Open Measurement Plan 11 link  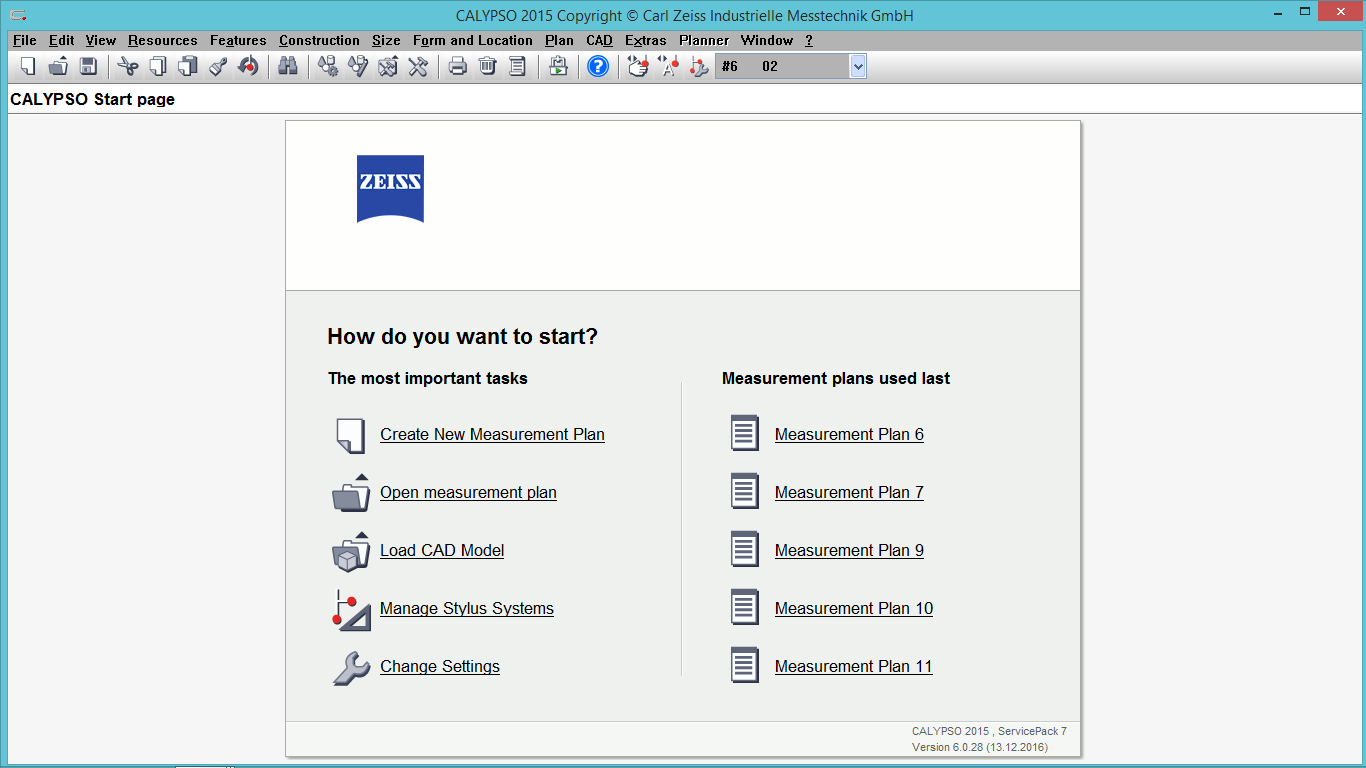(x=854, y=667)
